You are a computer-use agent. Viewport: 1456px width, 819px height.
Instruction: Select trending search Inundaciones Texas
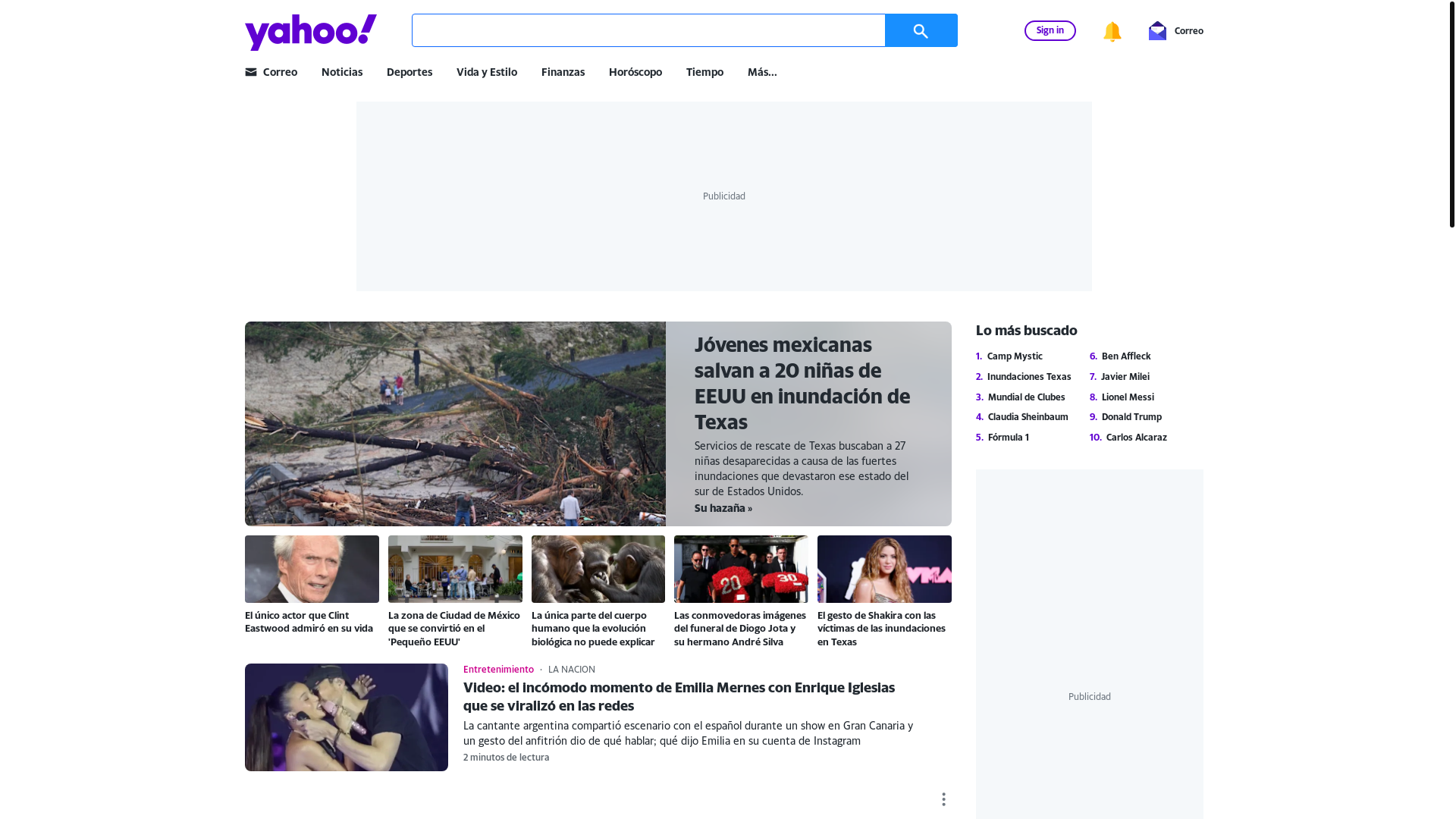pos(1029,377)
